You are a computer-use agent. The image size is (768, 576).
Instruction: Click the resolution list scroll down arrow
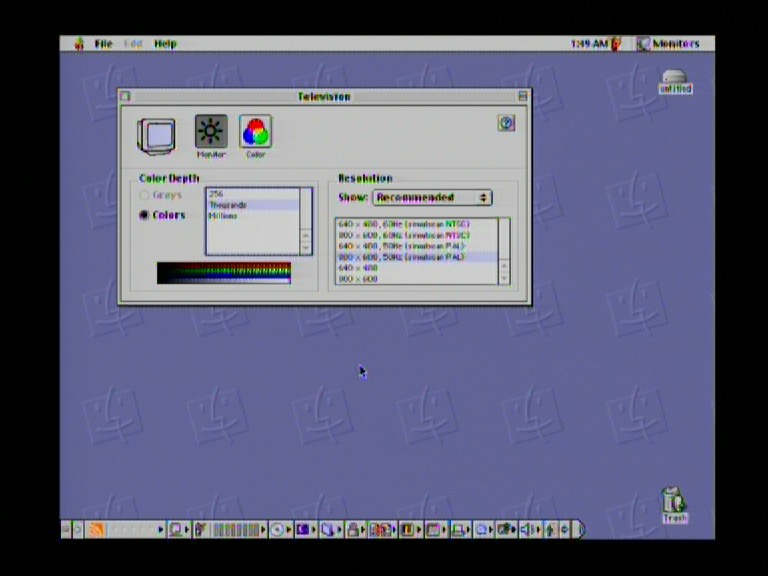click(x=504, y=279)
